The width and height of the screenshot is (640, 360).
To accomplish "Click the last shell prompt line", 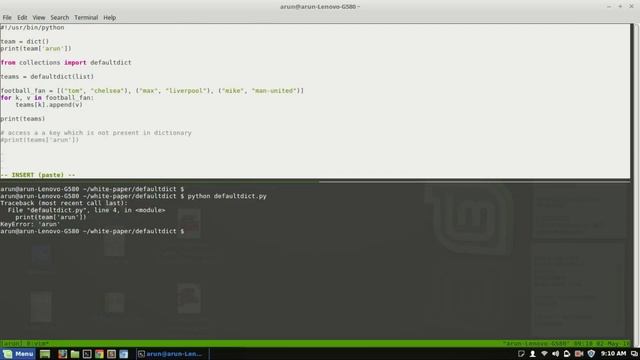I will pos(92,231).
